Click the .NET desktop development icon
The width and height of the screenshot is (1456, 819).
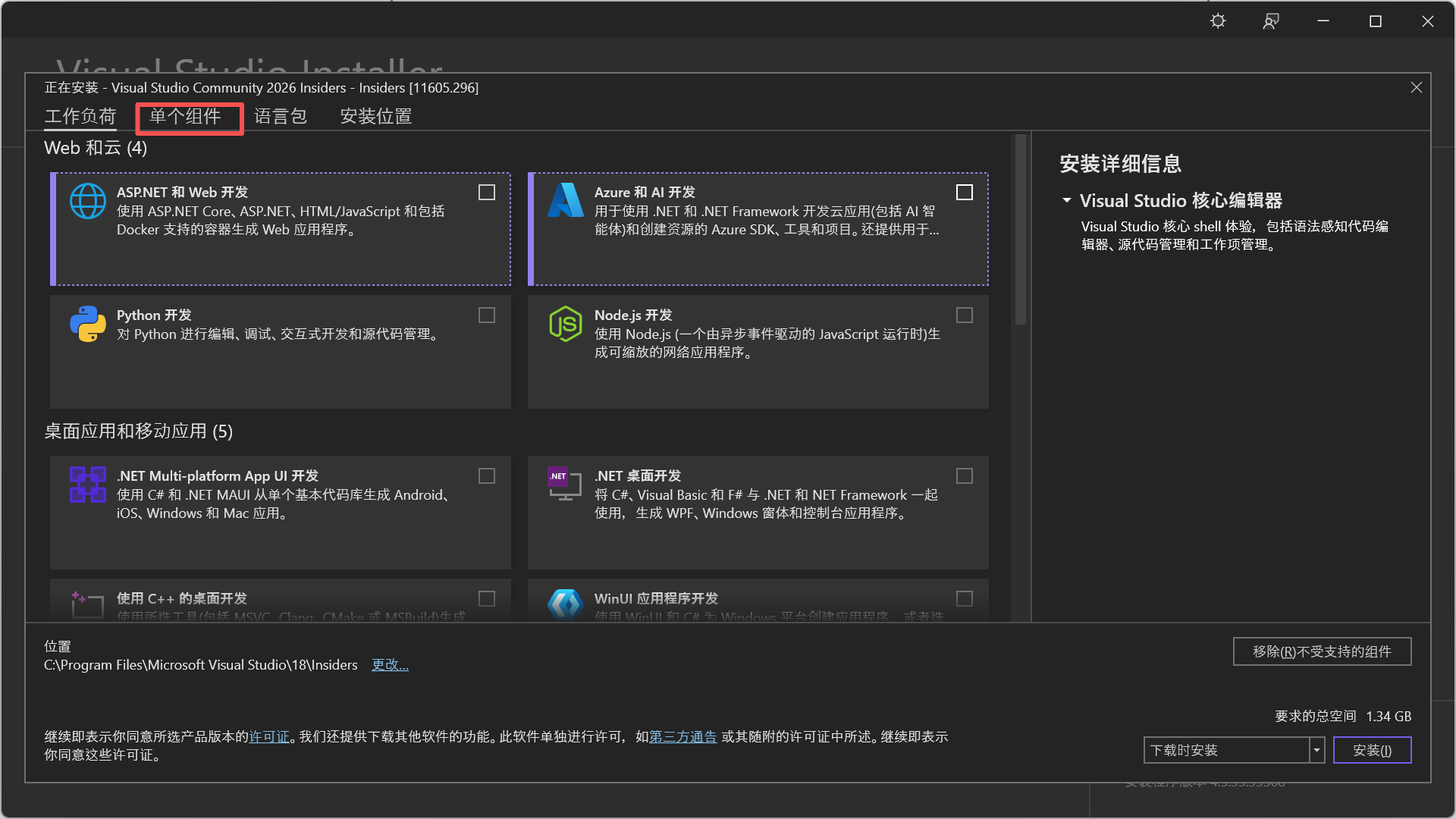(565, 484)
